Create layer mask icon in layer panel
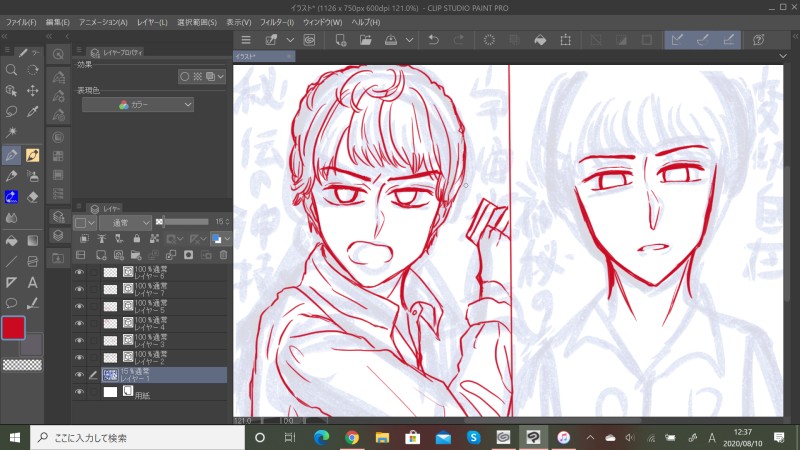The height and width of the screenshot is (450, 800). tap(188, 255)
